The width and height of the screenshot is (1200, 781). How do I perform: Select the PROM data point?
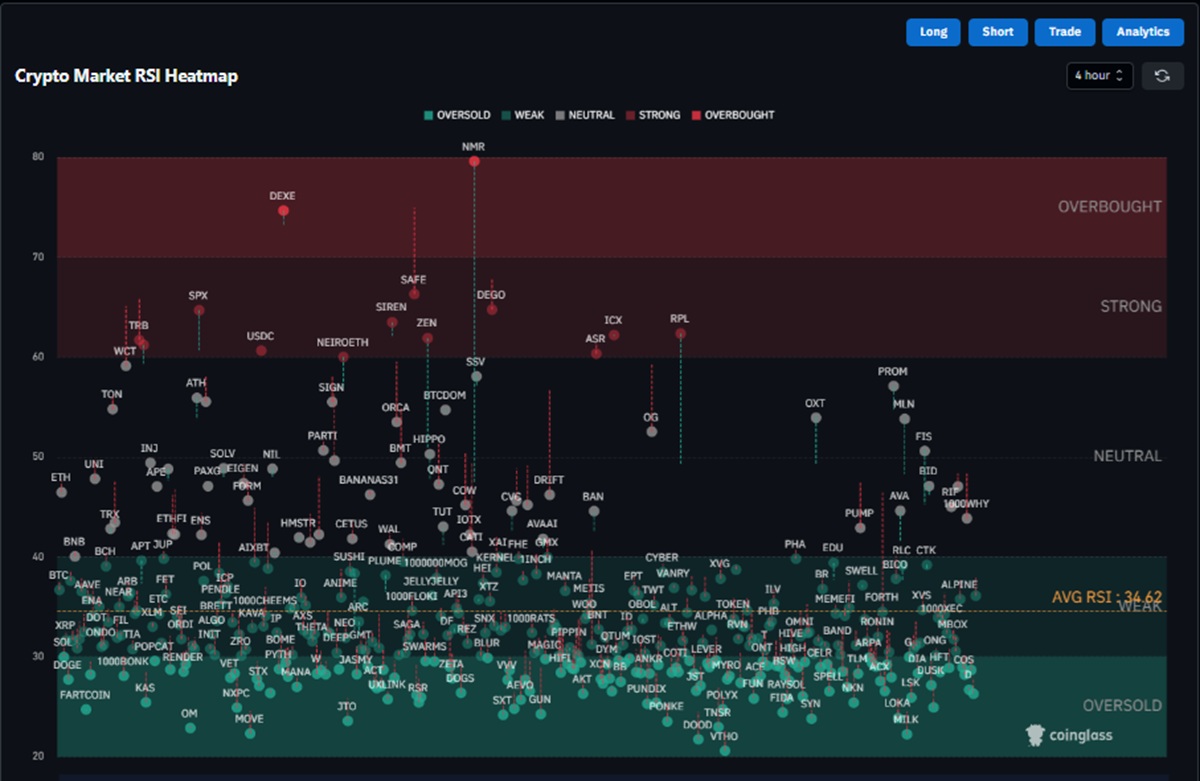[x=893, y=386]
